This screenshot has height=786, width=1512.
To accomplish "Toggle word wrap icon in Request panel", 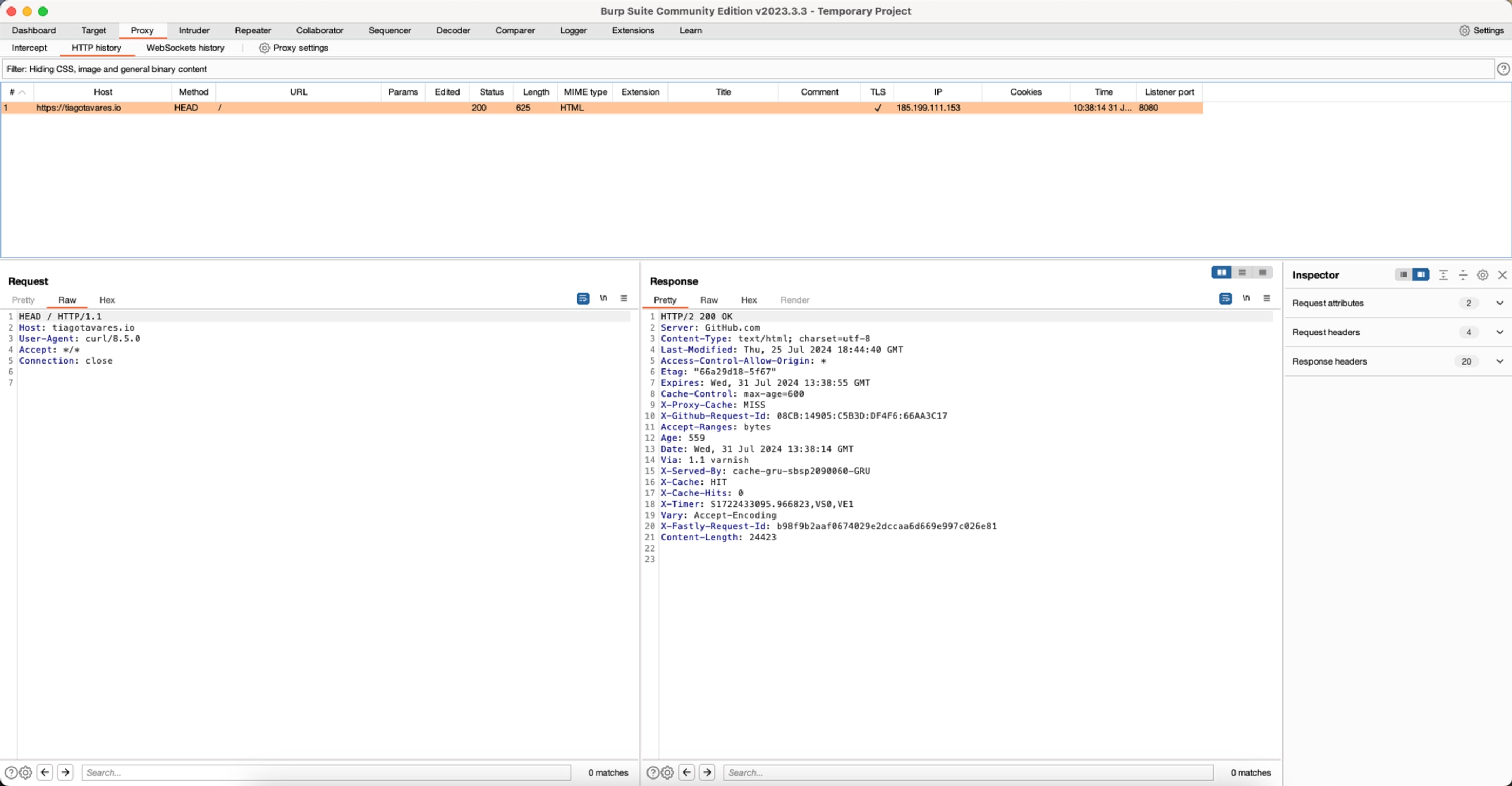I will (x=582, y=299).
